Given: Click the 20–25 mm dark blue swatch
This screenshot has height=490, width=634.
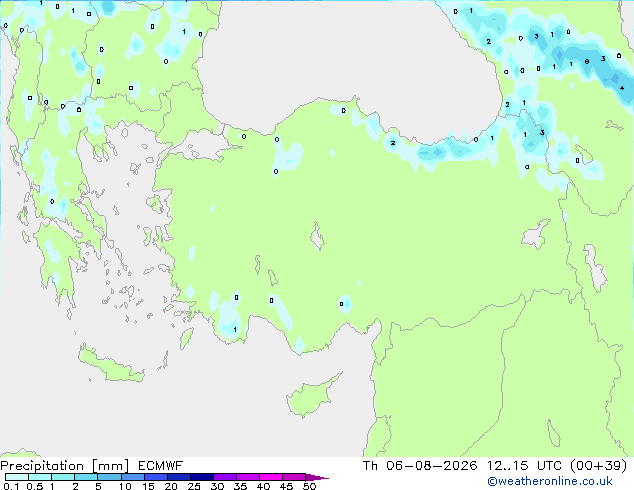Looking at the screenshot, I should point(179,477).
